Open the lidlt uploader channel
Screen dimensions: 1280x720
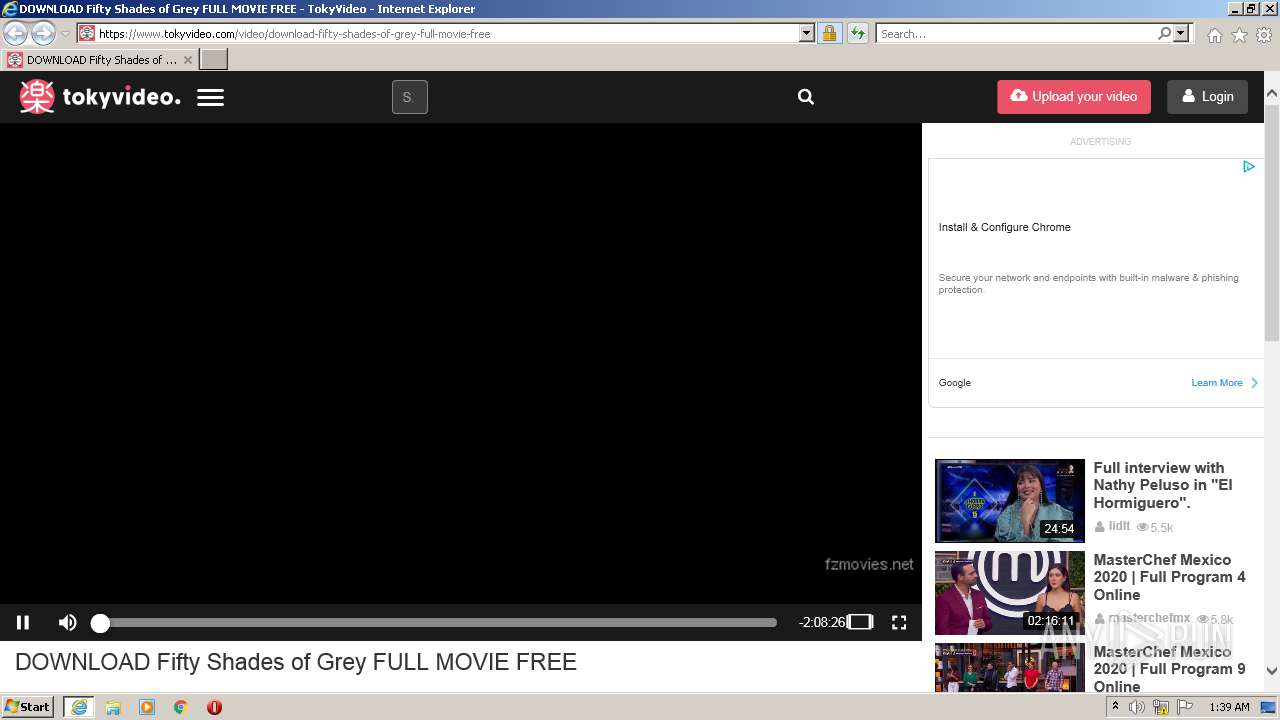1112,526
